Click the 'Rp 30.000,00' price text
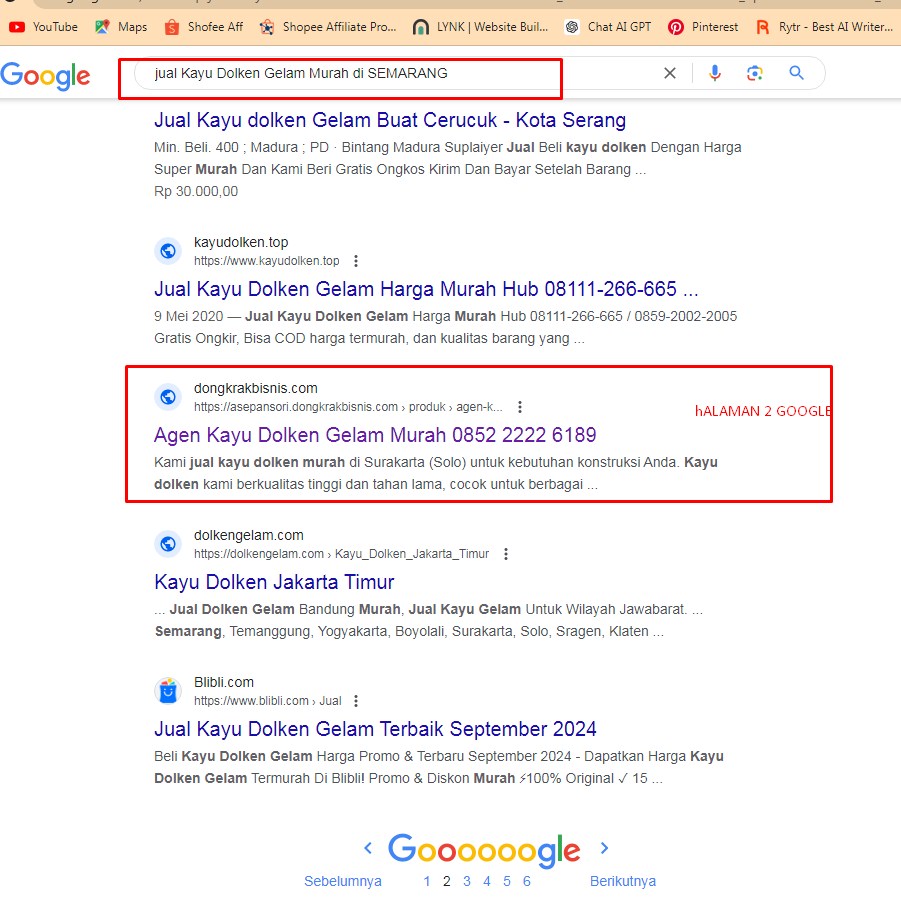The image size is (901, 923). tap(196, 191)
